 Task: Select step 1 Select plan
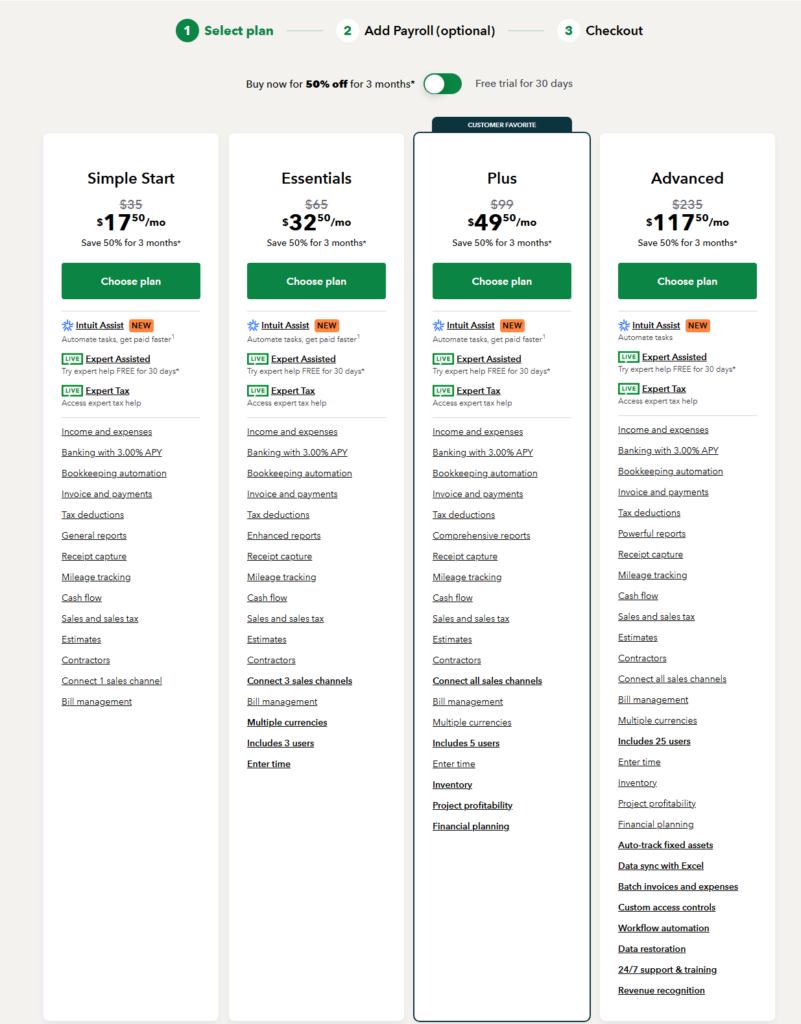[x=228, y=31]
